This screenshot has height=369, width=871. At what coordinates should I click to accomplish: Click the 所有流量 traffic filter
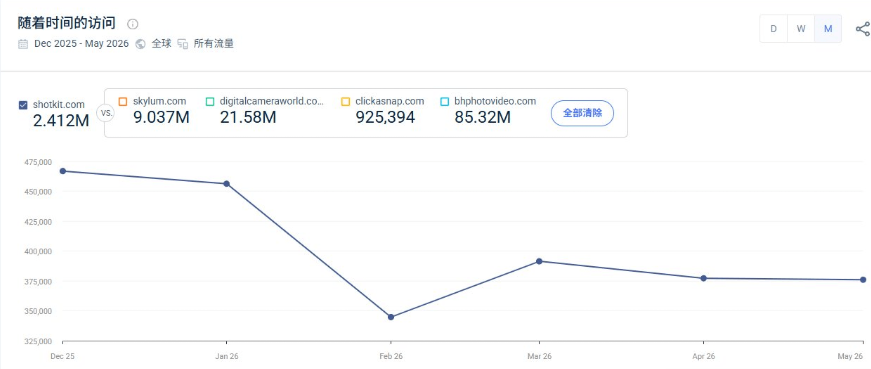(213, 44)
